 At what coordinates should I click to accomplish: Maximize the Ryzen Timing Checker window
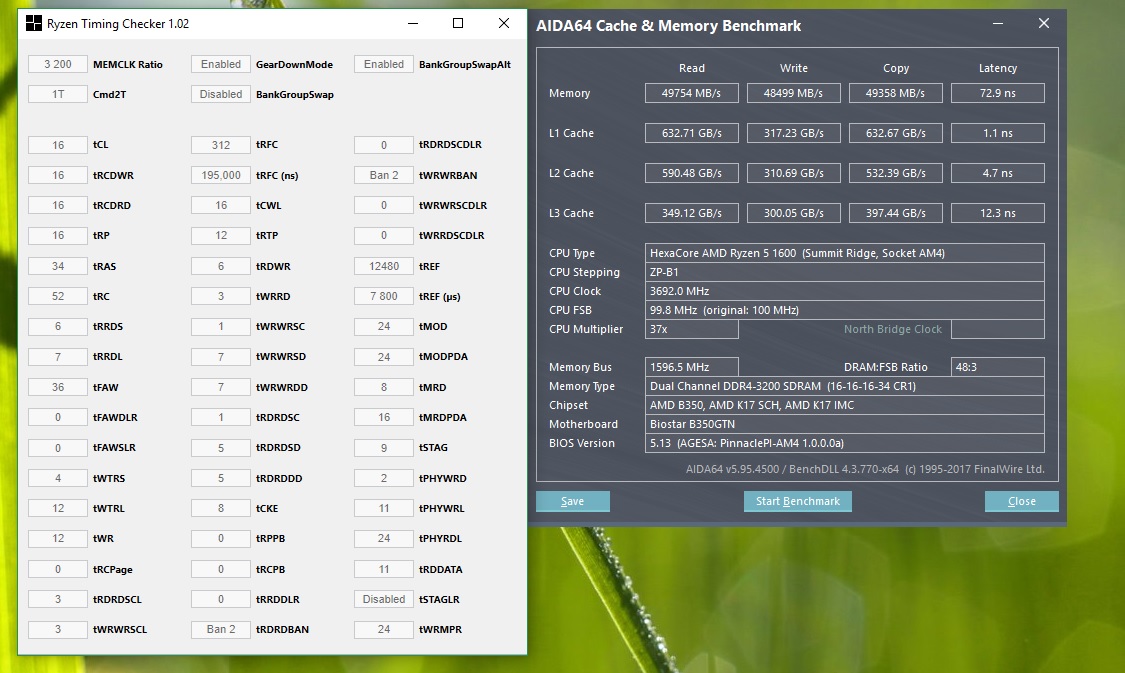(x=458, y=24)
